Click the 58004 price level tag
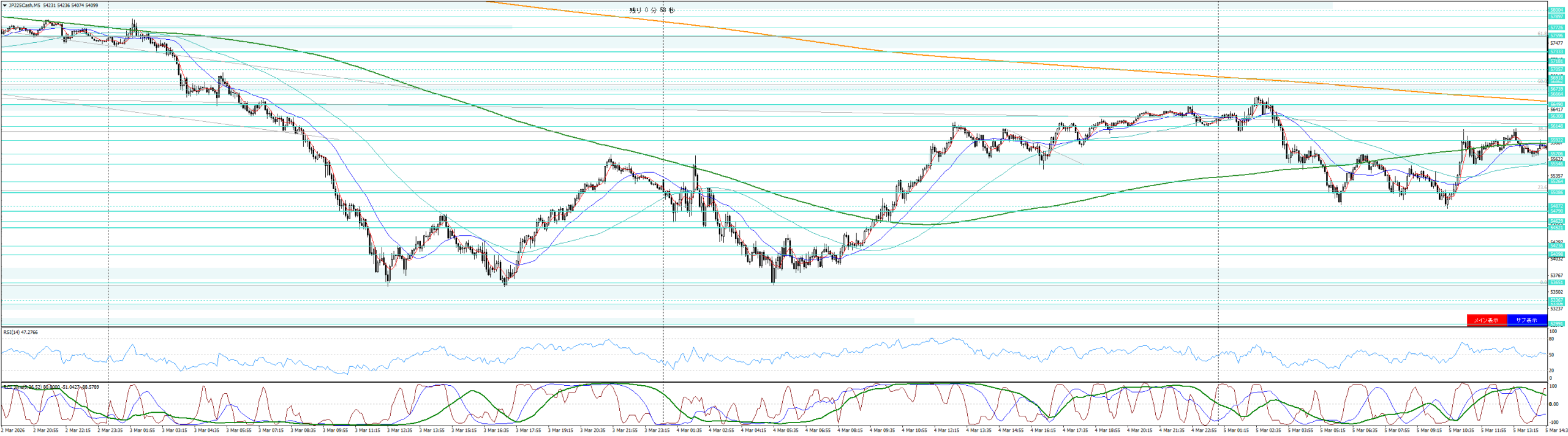The height and width of the screenshot is (436, 1568). pos(1556,10)
